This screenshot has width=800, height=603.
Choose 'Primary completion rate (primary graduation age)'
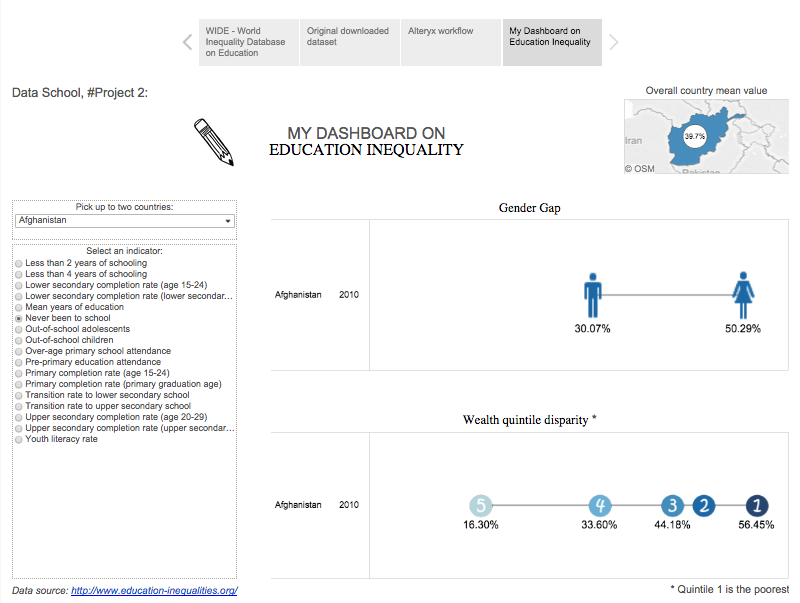119,384
